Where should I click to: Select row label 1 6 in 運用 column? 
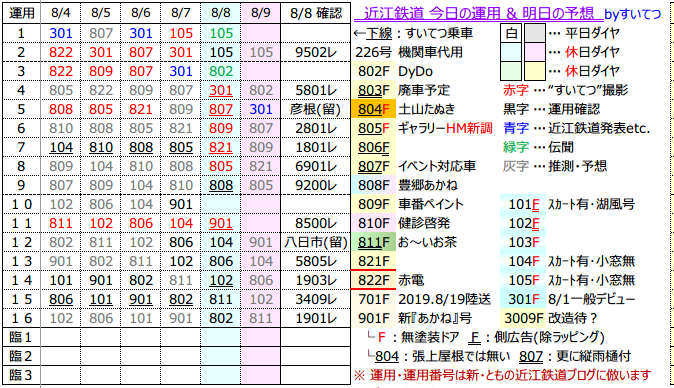point(21,318)
